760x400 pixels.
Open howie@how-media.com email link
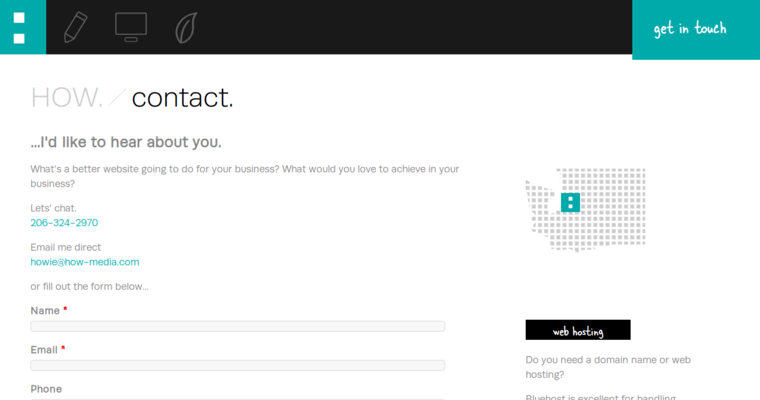coord(85,262)
